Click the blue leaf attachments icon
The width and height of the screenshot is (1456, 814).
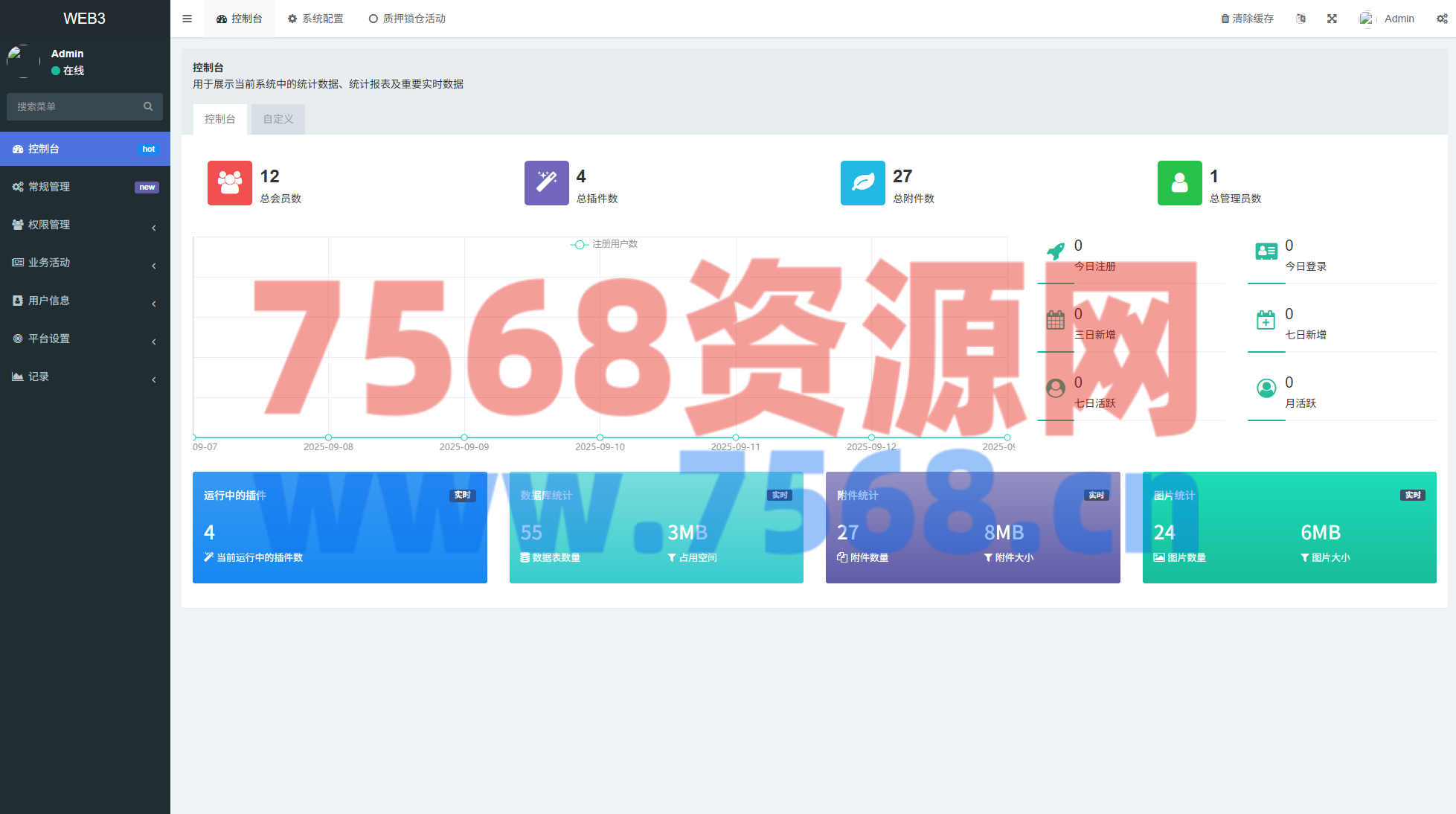(x=862, y=183)
